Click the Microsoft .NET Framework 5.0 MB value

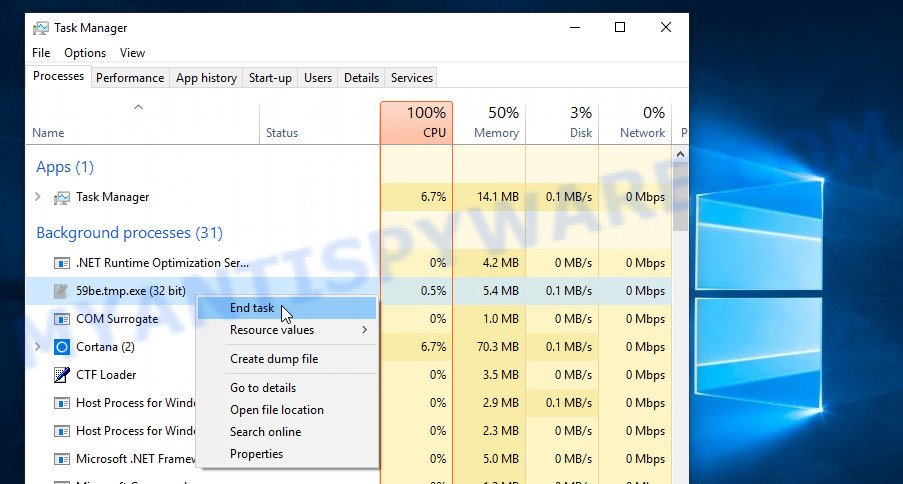501,459
